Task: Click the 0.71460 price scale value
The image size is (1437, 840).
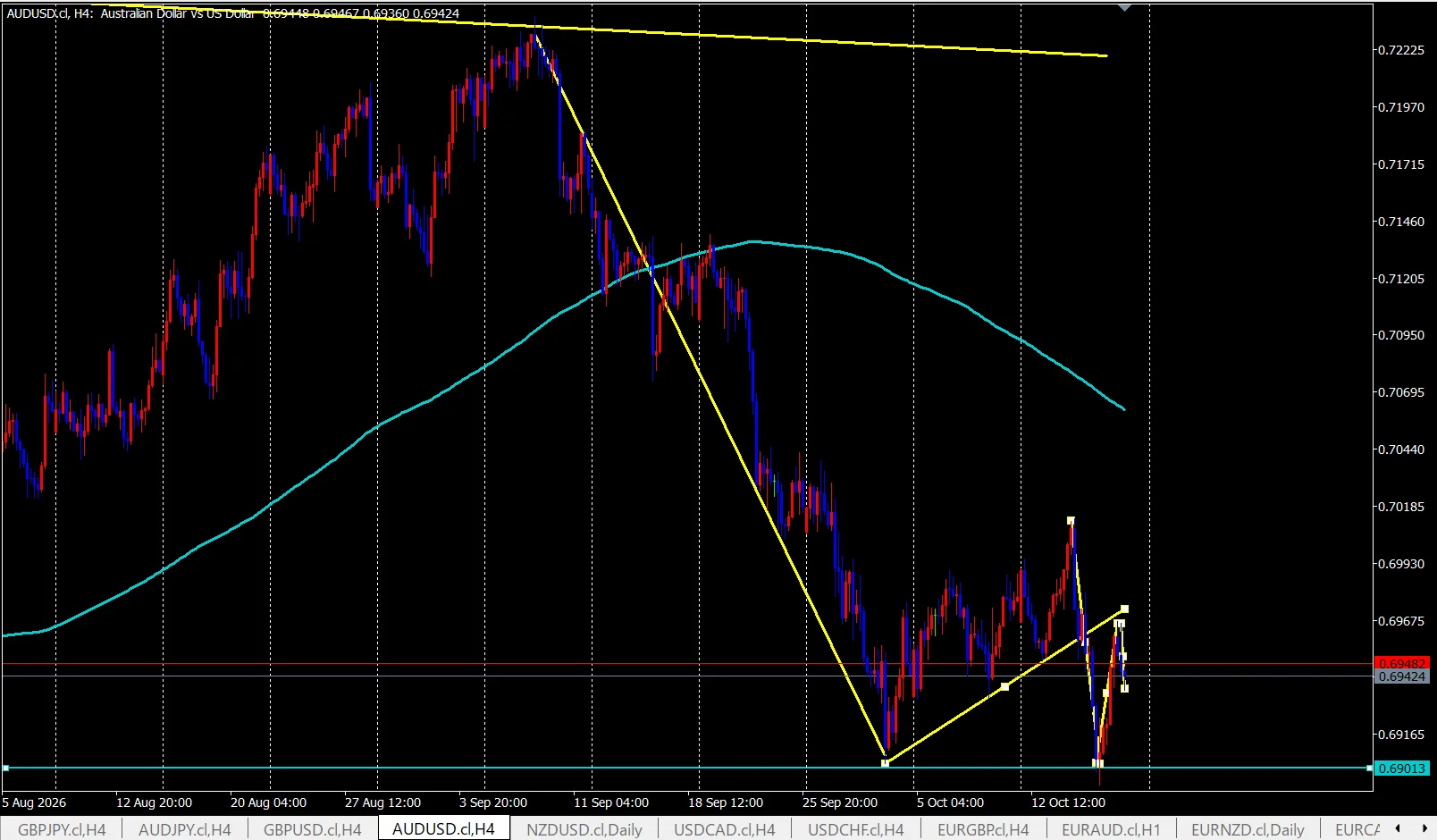Action: click(x=1400, y=222)
